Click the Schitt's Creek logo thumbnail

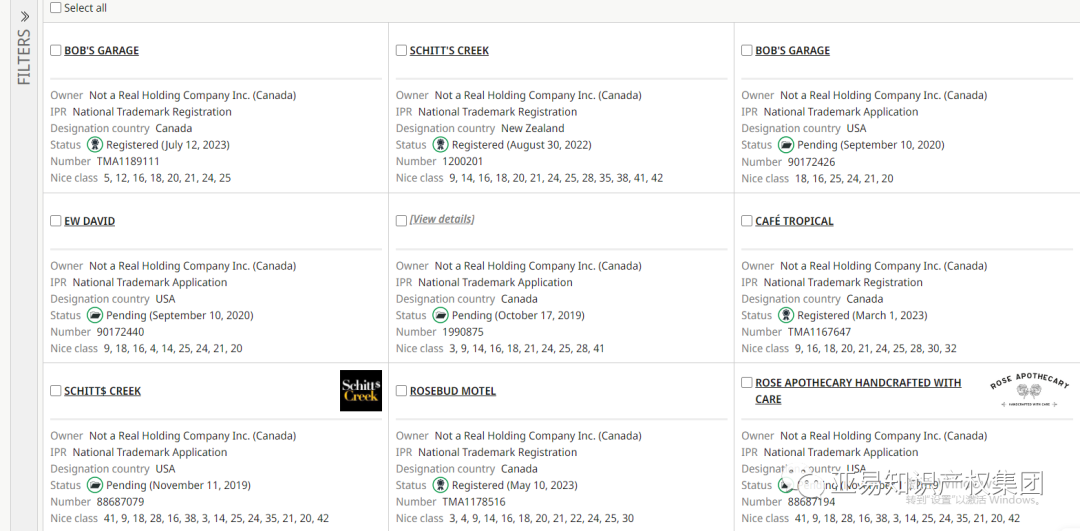[361, 391]
